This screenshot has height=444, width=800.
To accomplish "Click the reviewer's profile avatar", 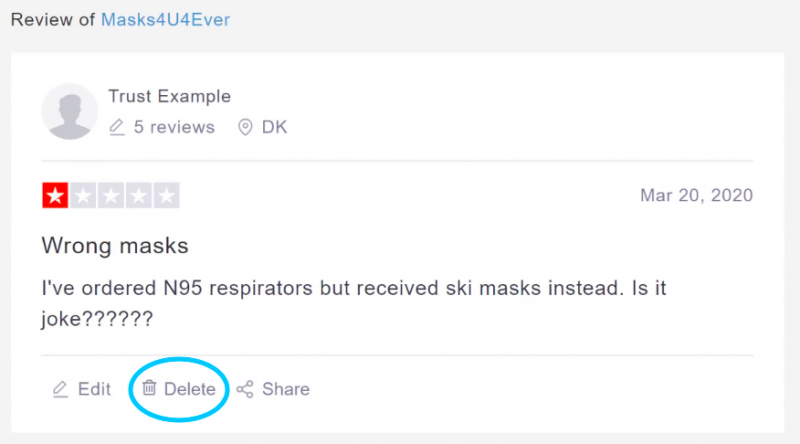I will coord(70,111).
